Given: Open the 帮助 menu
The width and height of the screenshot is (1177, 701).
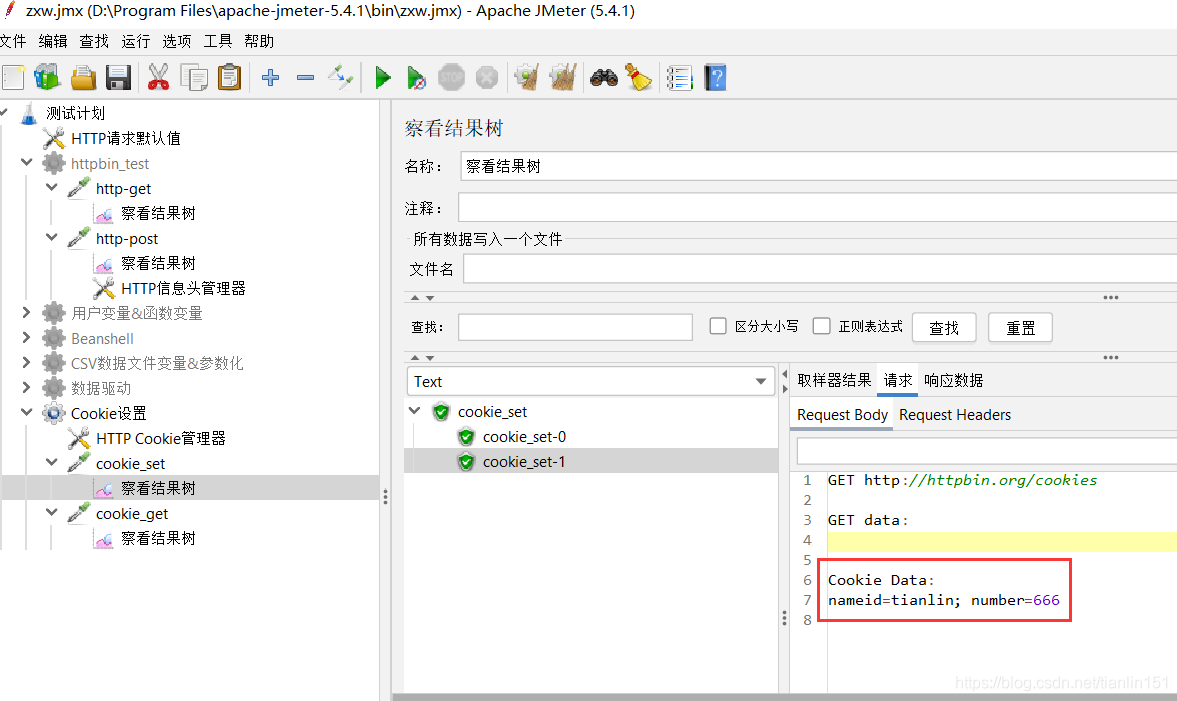Looking at the screenshot, I should point(259,41).
